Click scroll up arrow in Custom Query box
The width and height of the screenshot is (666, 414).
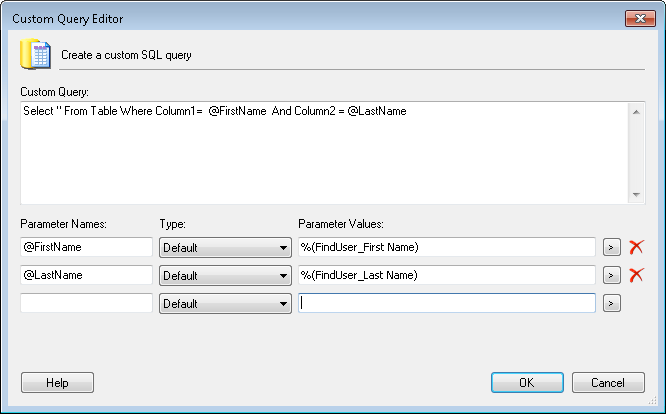pos(637,111)
